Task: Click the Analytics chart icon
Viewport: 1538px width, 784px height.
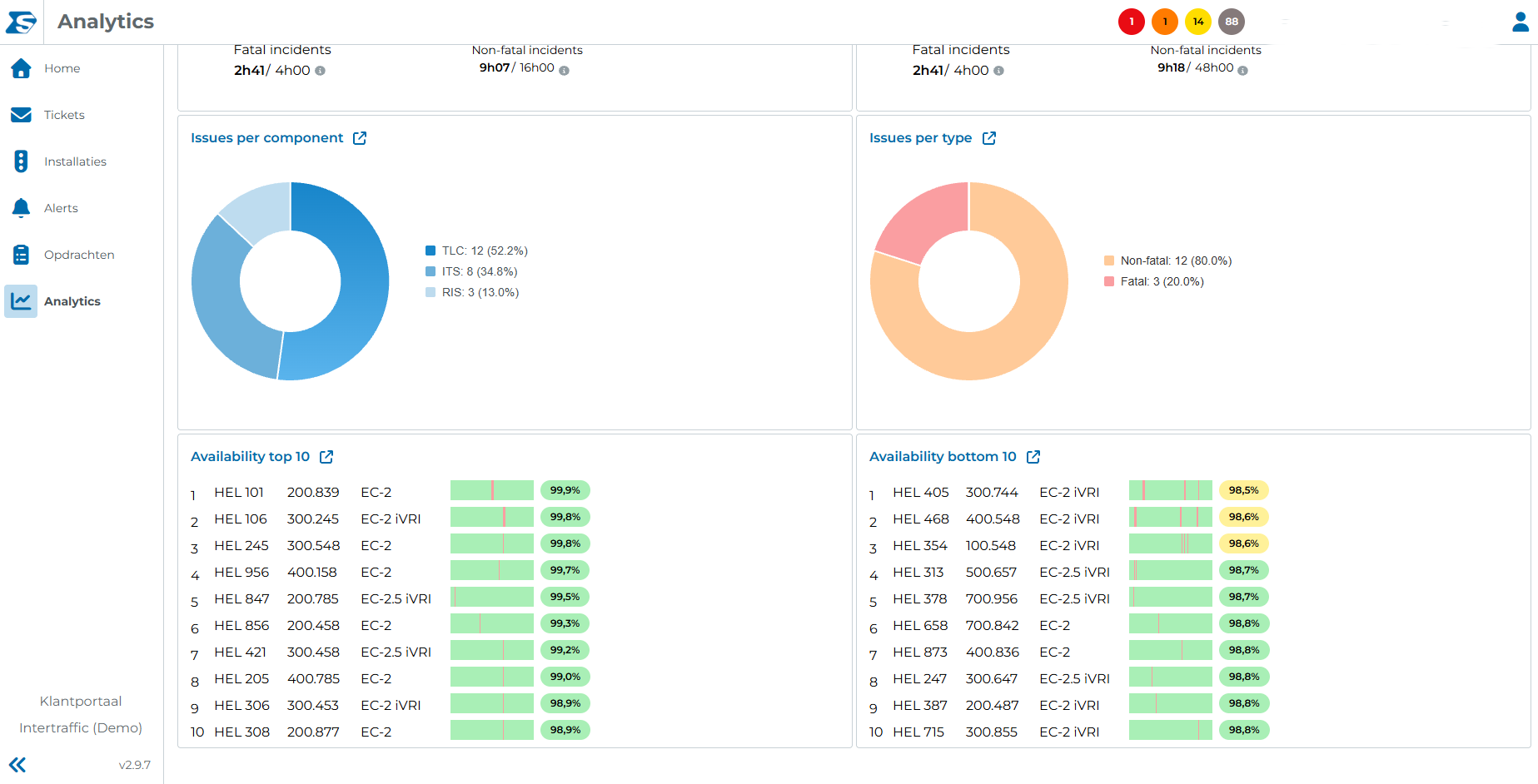Action: click(21, 301)
